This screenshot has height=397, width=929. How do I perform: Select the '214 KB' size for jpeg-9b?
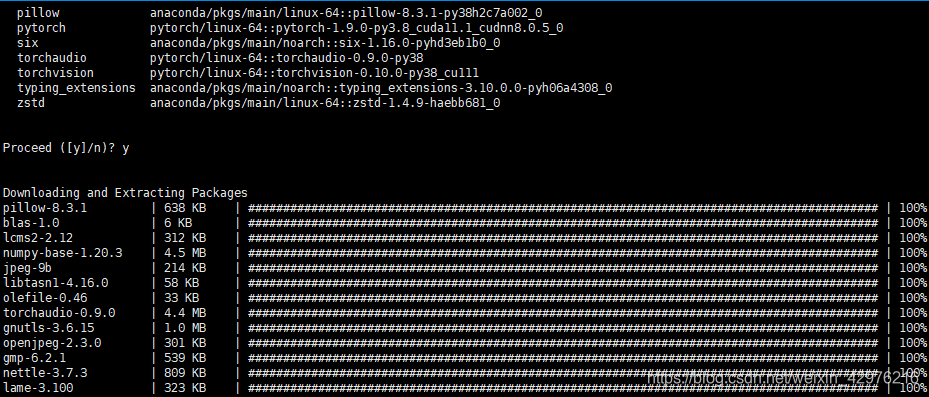click(x=185, y=268)
